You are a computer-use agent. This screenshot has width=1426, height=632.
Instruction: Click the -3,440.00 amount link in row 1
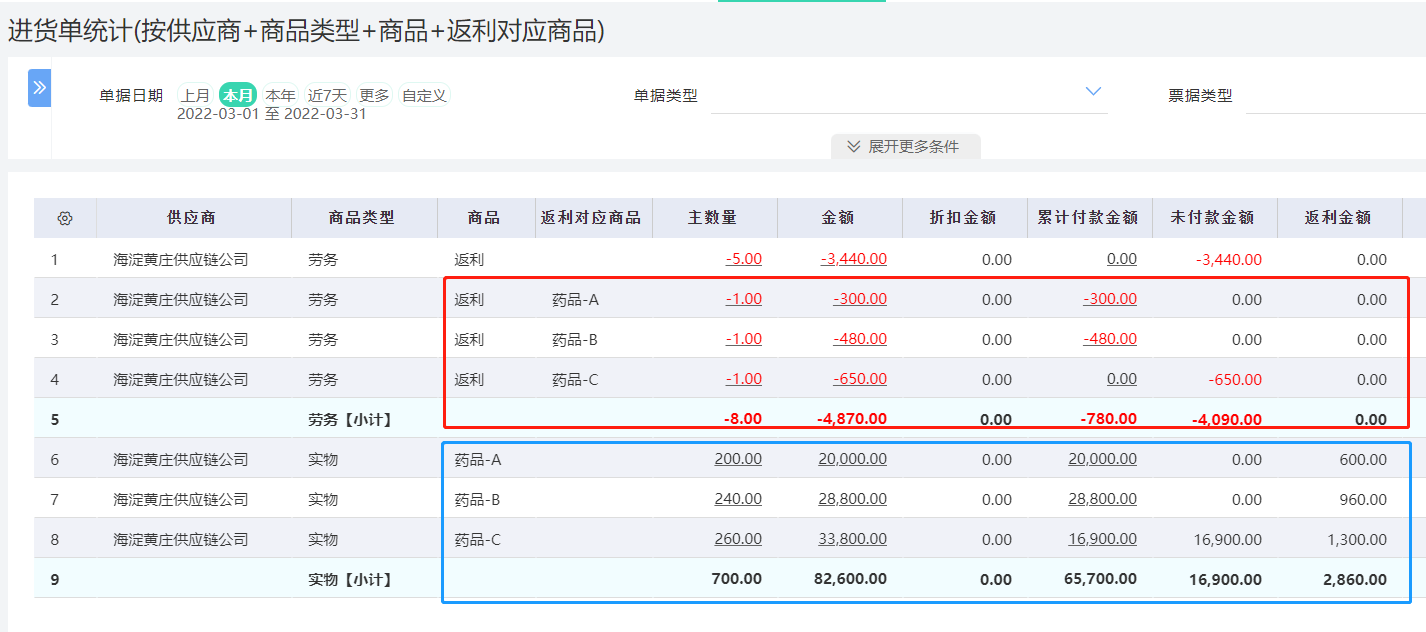point(854,258)
